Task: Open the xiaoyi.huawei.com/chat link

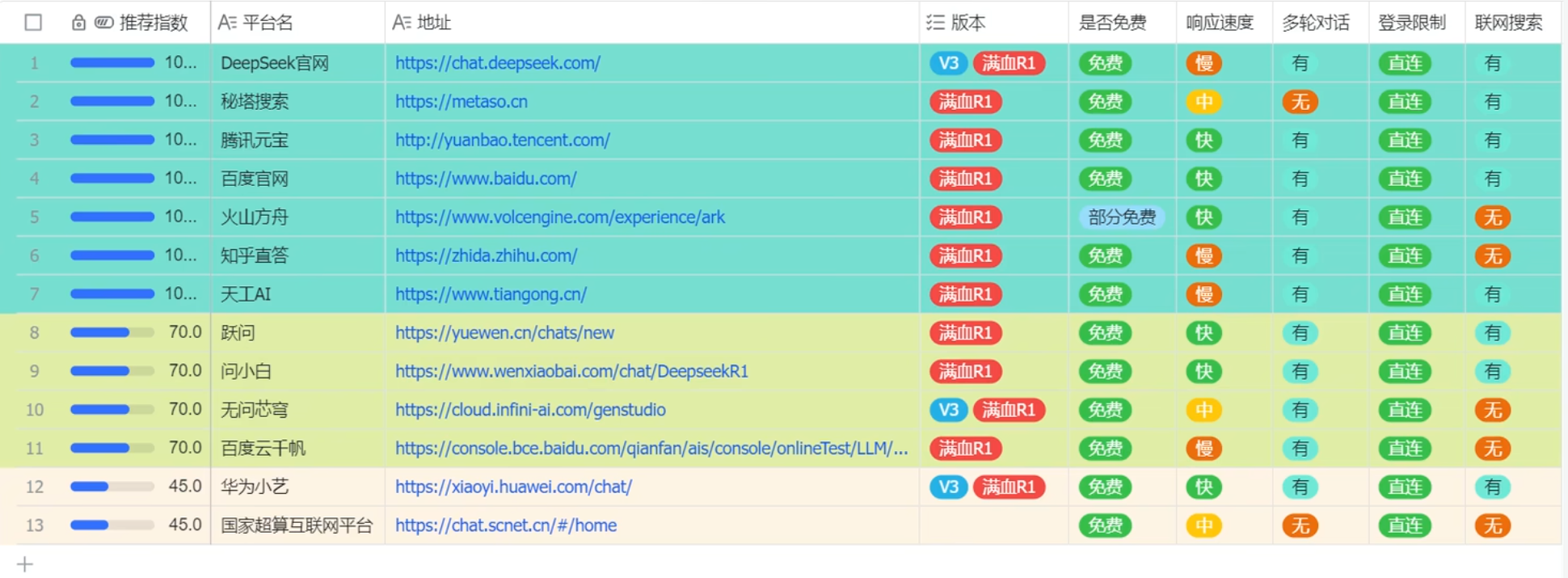Action: pyautogui.click(x=513, y=487)
